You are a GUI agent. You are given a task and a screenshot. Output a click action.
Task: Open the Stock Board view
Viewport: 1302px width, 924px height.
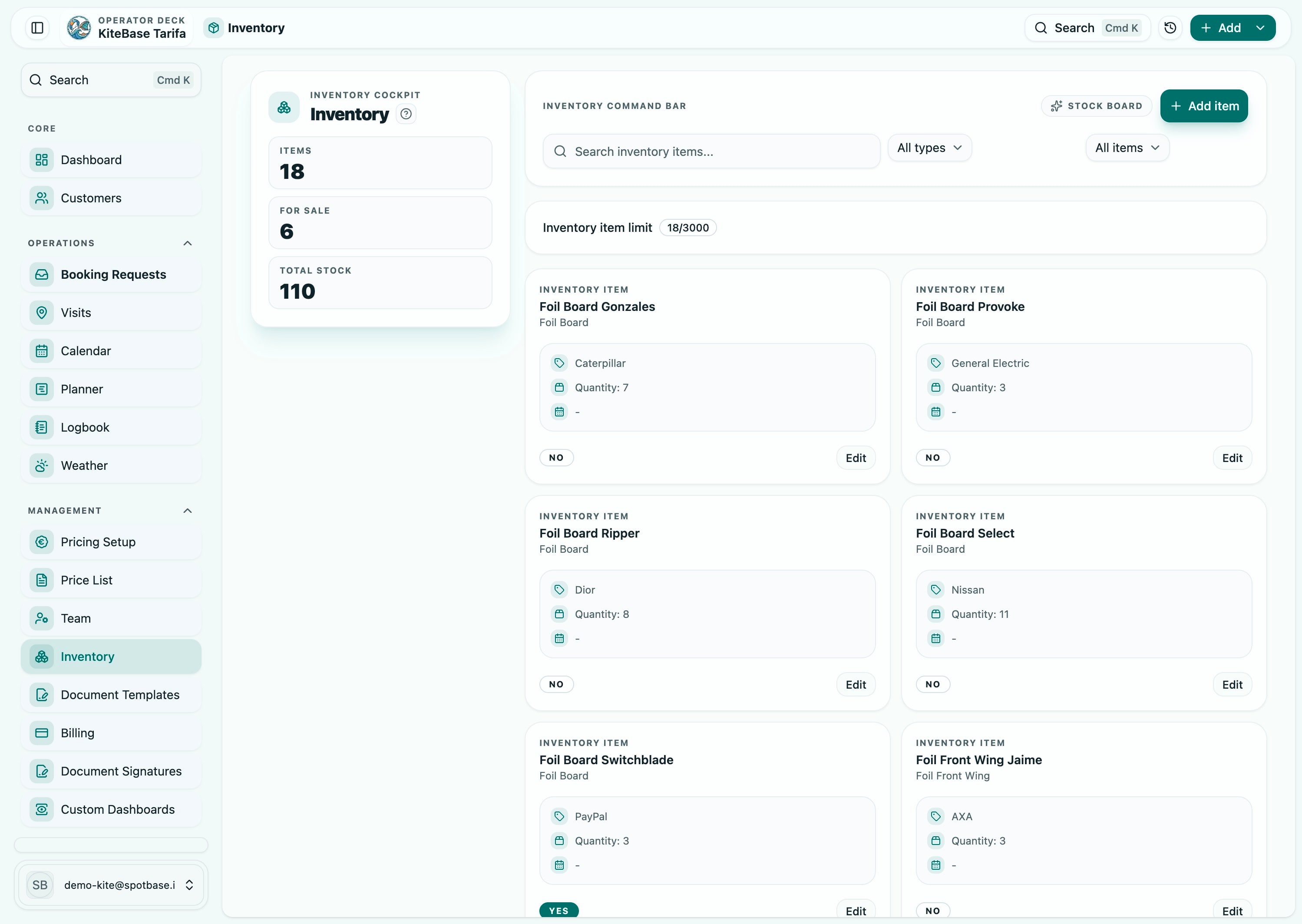(x=1097, y=106)
